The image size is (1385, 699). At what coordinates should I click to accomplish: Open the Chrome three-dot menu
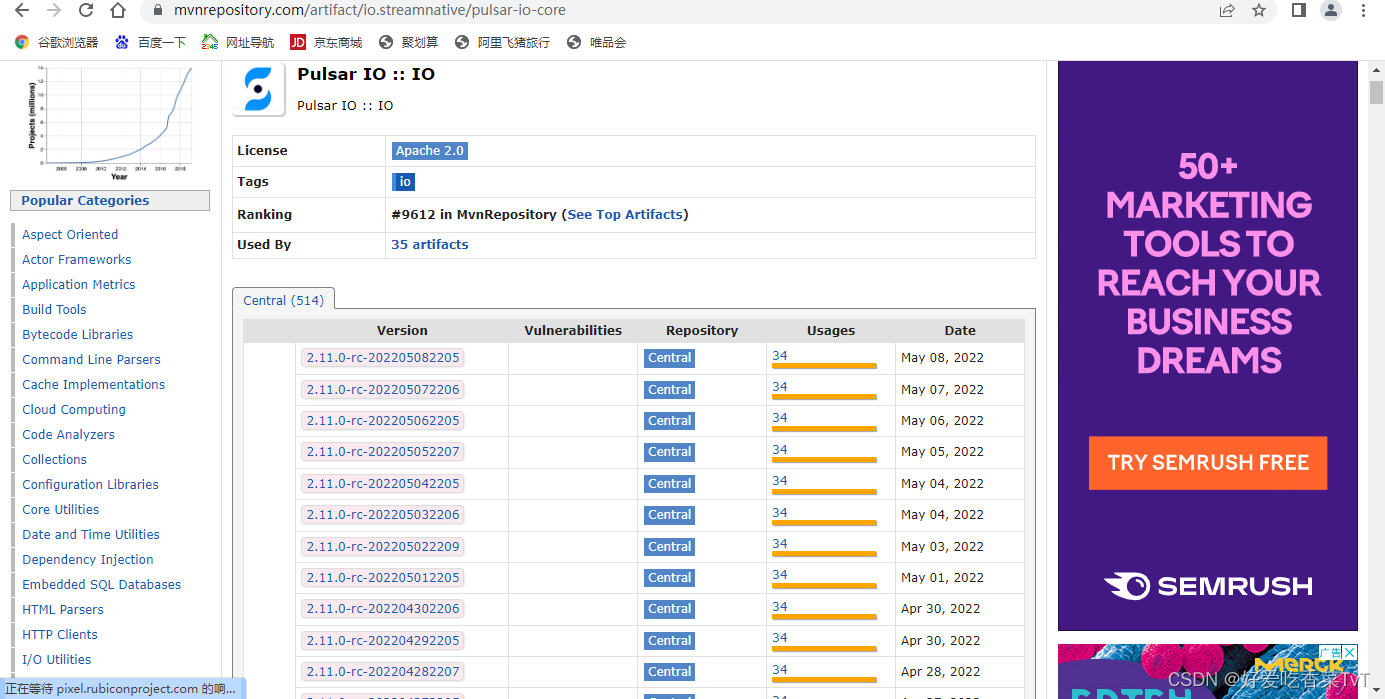click(1364, 10)
